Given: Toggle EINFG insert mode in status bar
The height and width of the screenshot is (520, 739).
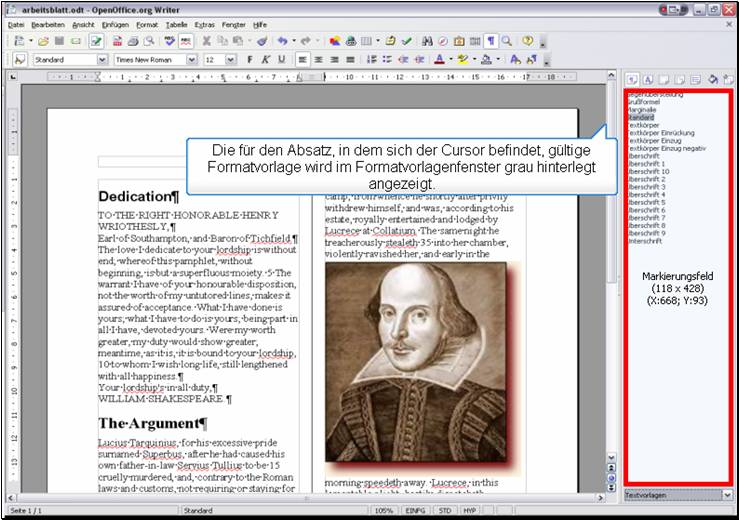Looking at the screenshot, I should pos(415,511).
